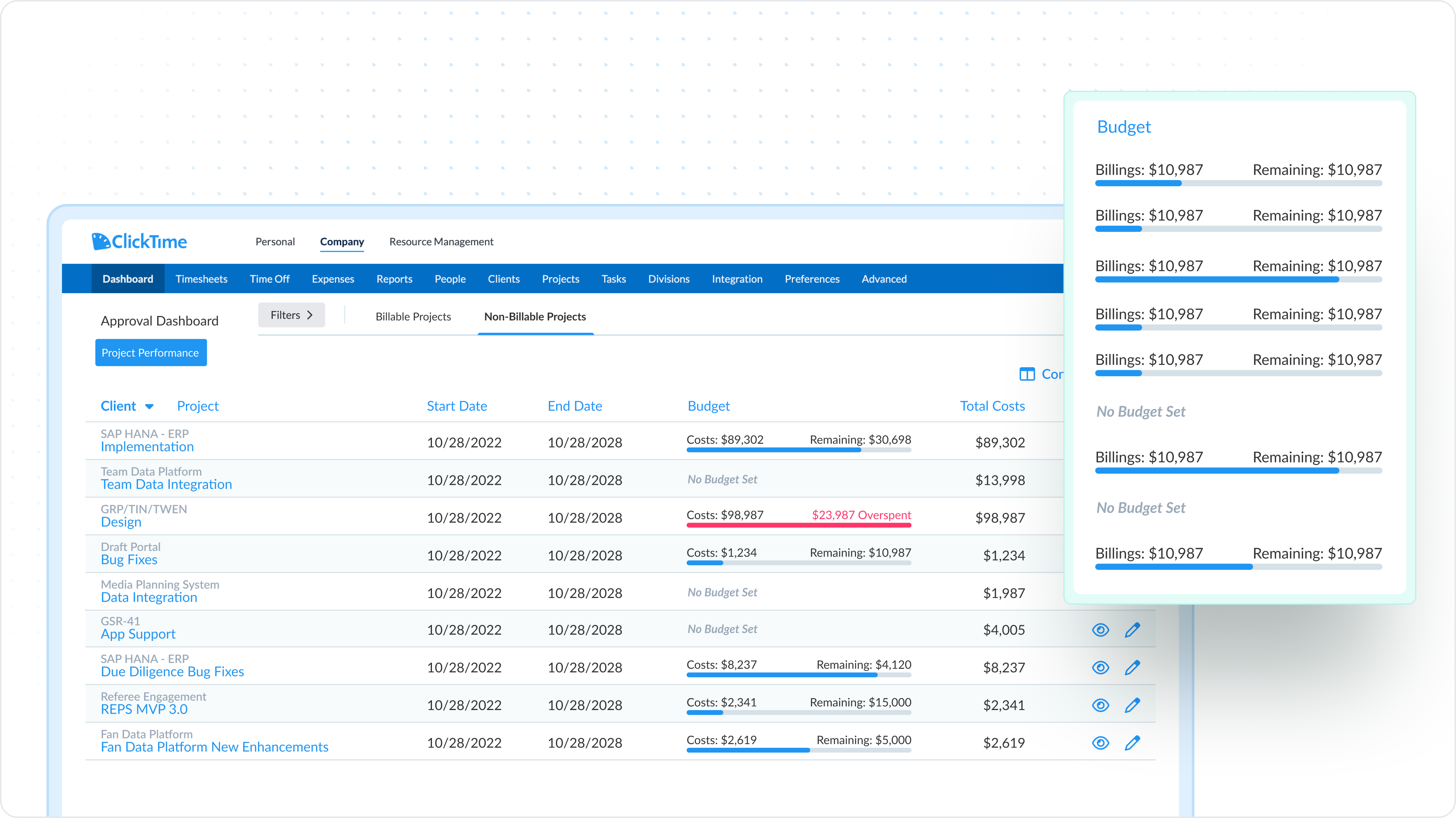Click pencil icon for REPS MVP 3.0
The image size is (1456, 818).
(1132, 705)
